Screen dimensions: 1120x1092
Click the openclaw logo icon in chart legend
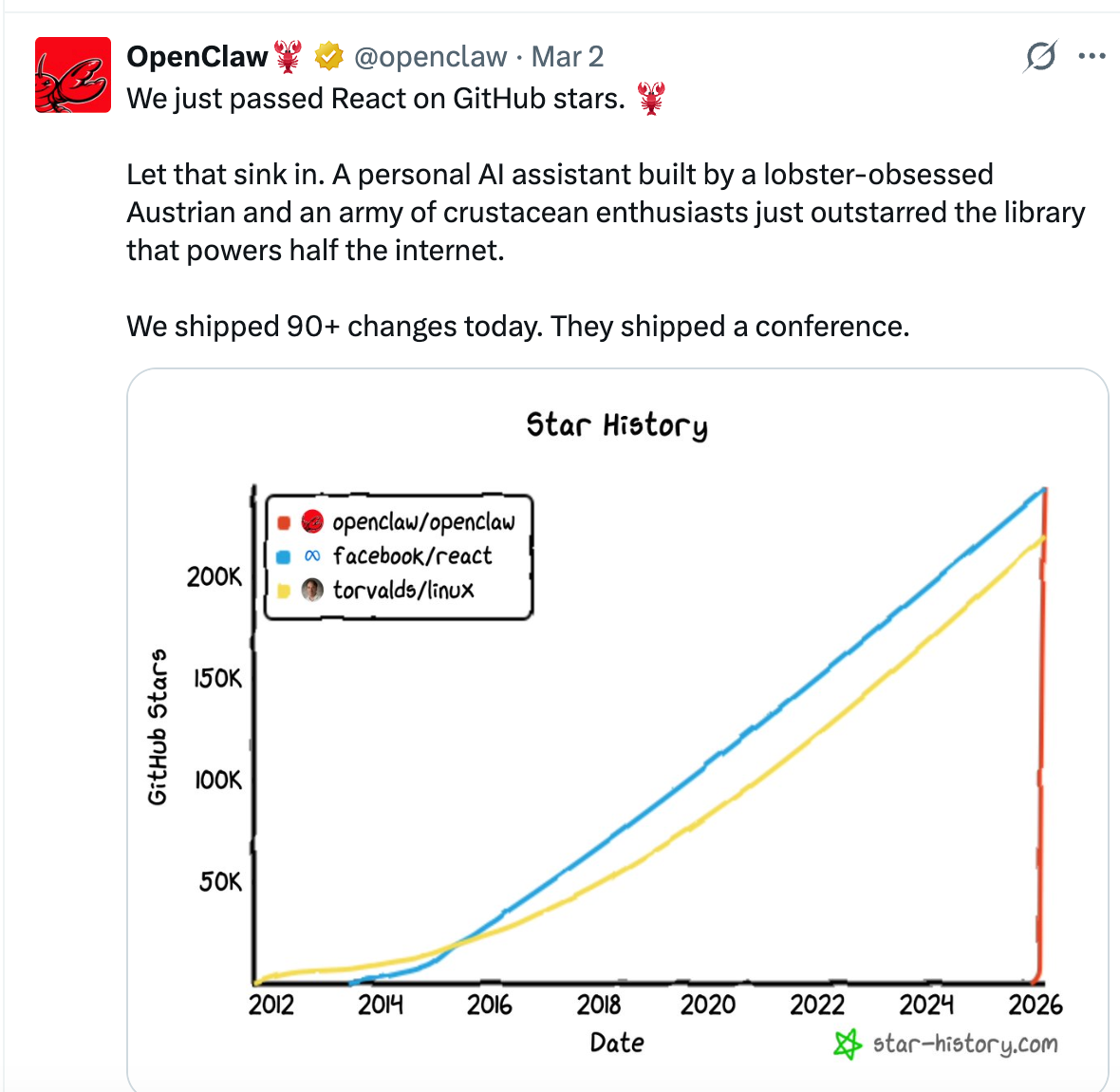(x=312, y=521)
